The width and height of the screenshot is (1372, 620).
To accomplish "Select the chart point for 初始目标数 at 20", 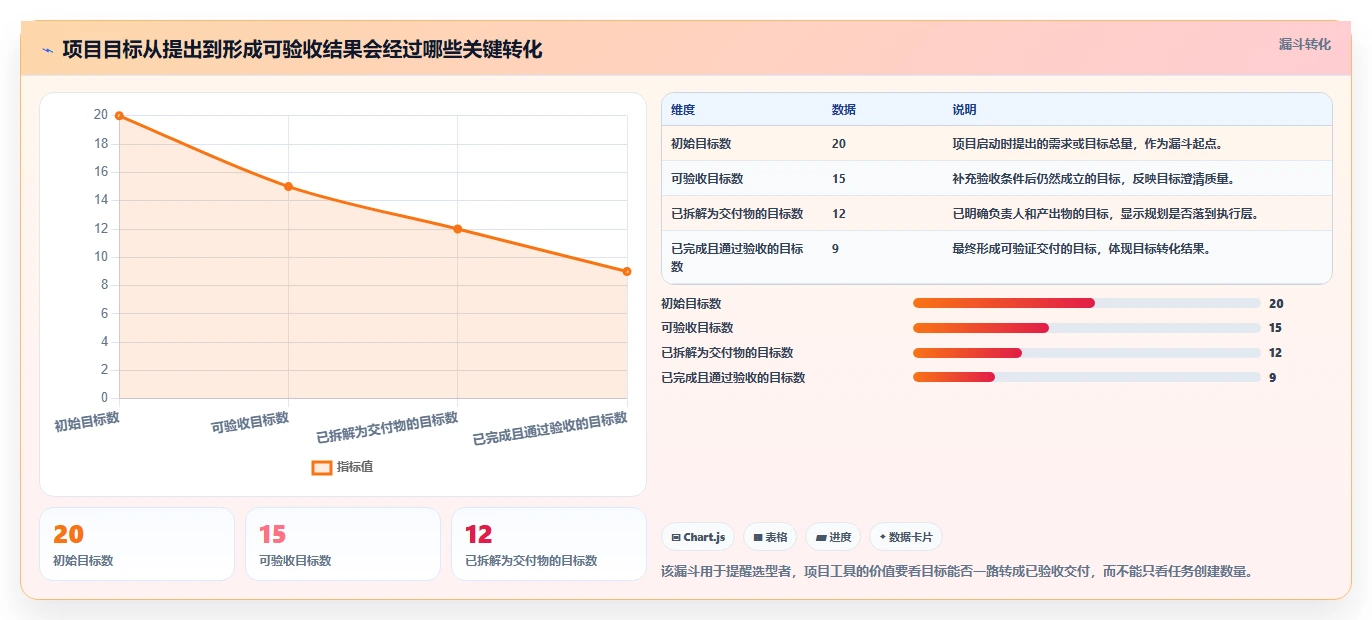I will (x=119, y=115).
